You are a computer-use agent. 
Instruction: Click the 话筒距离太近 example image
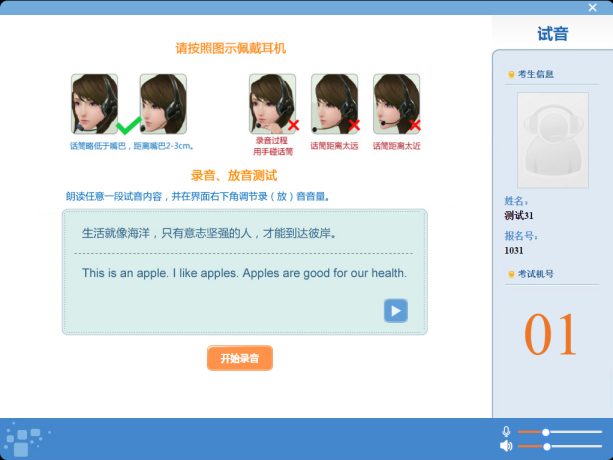pyautogui.click(x=396, y=104)
